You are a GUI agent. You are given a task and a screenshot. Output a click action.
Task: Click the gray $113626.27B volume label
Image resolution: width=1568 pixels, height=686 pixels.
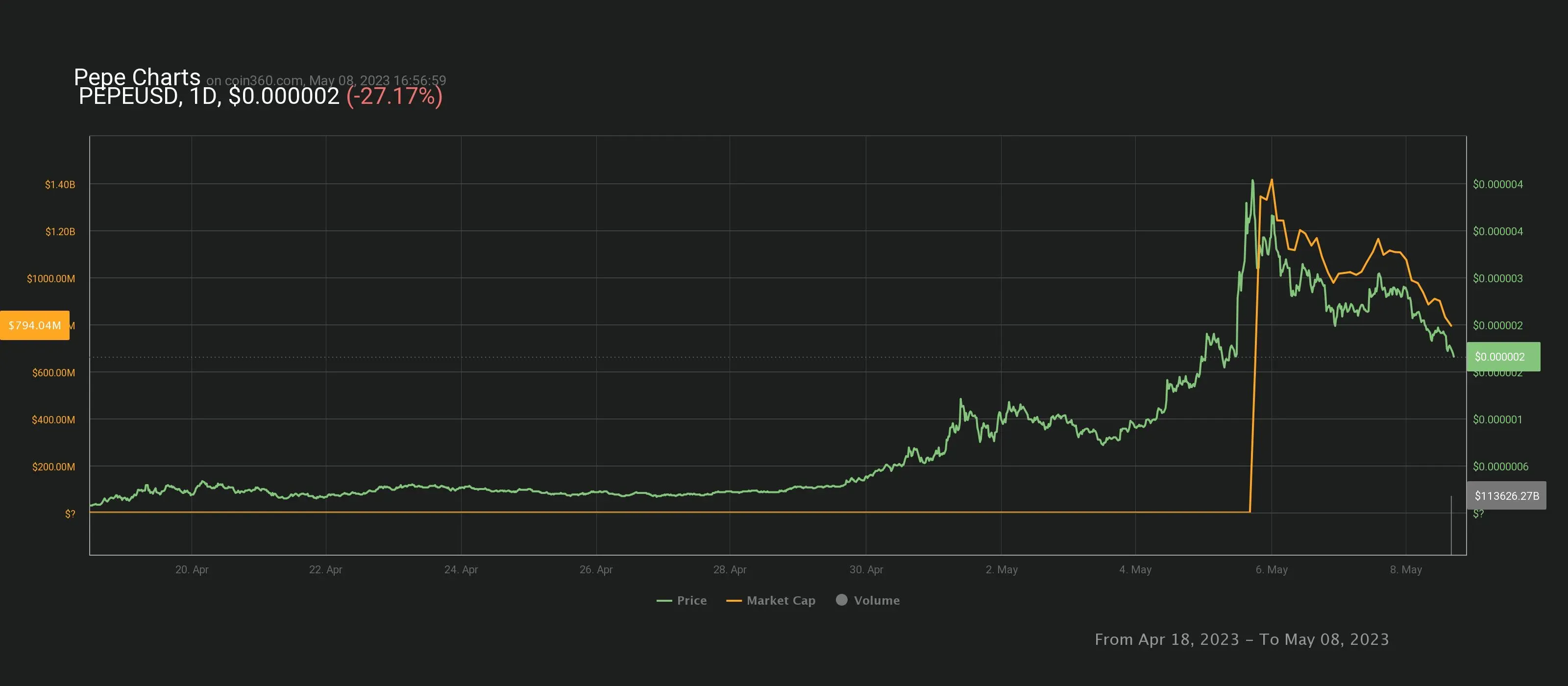1506,495
